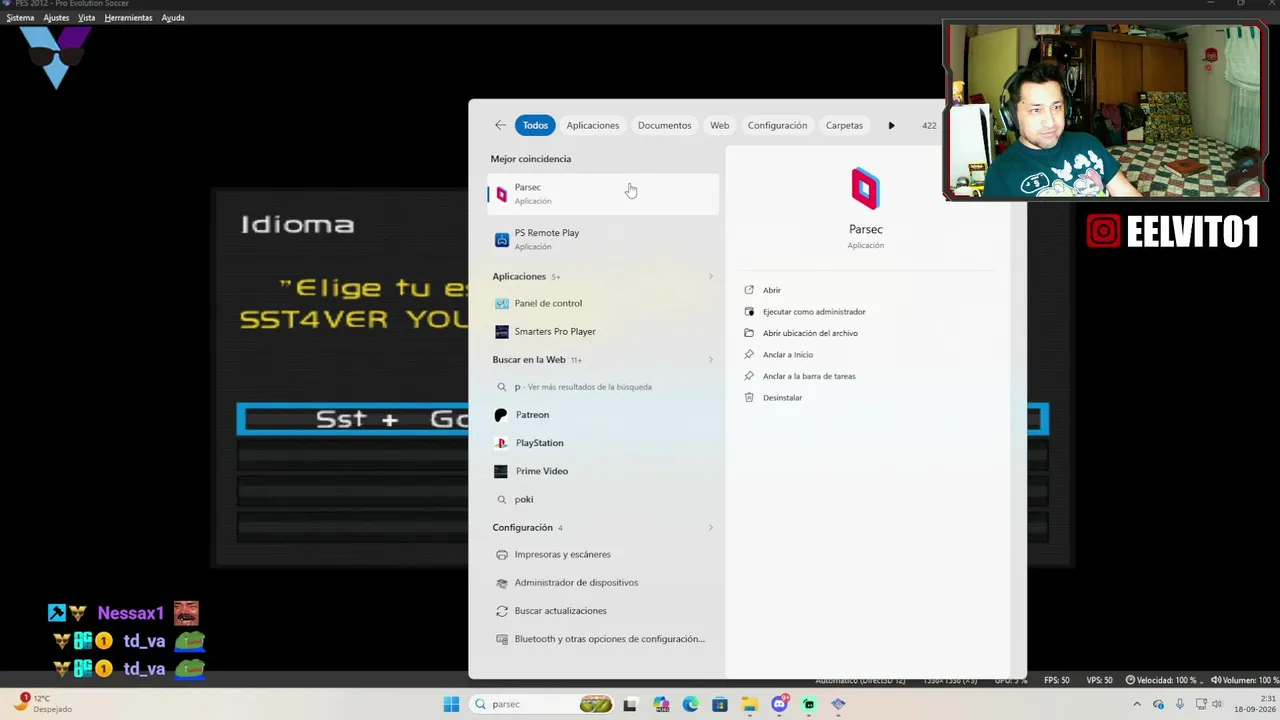Screen dimensions: 1280x720
Task: Open File Explorer from the taskbar
Action: coord(749,704)
